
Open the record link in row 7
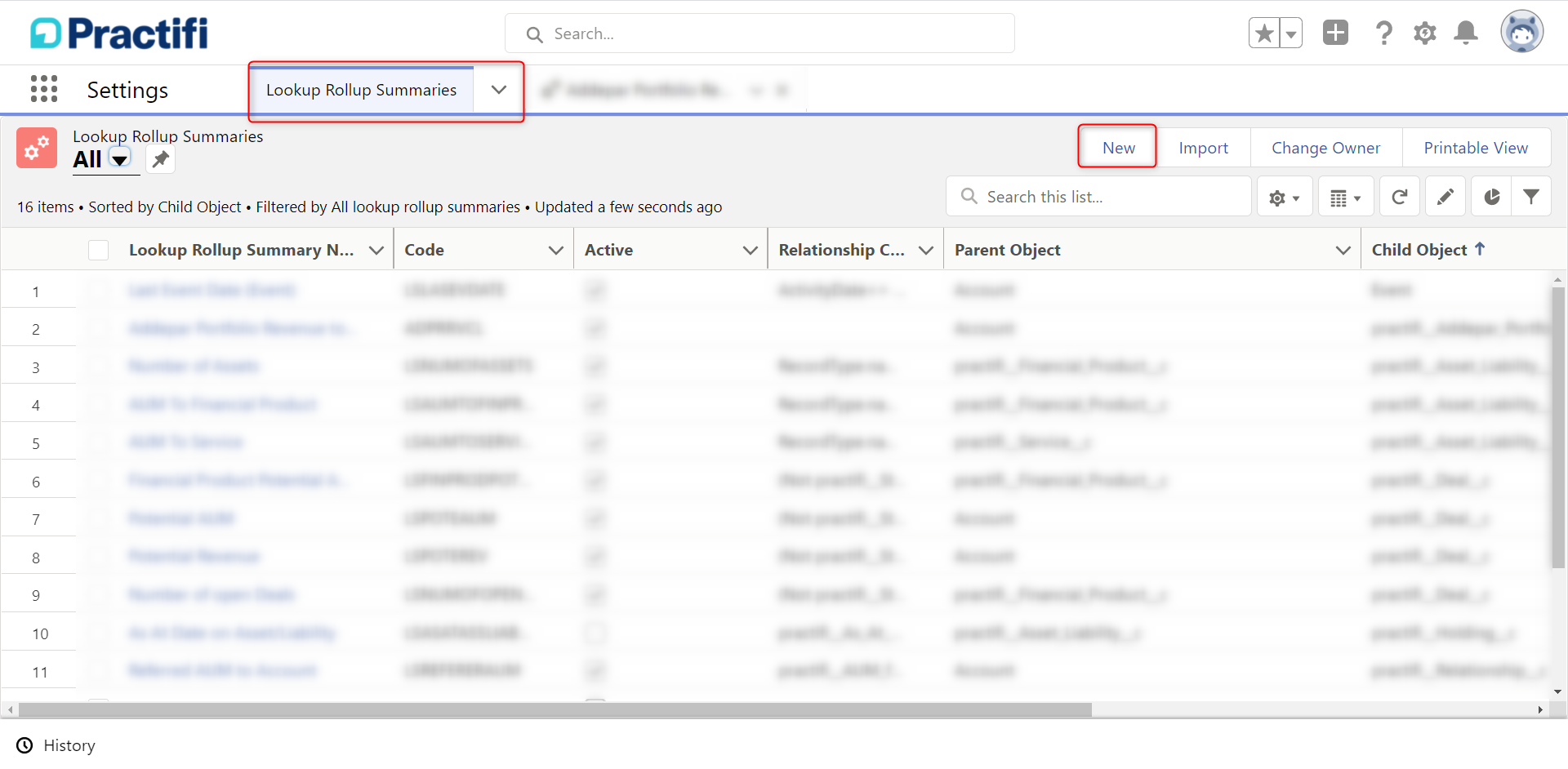[181, 518]
